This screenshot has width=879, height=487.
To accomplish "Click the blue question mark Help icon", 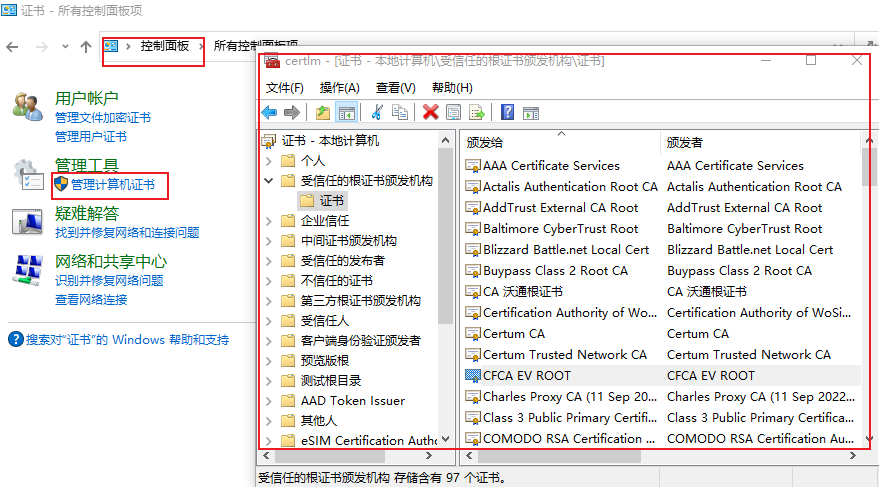I will pos(507,113).
